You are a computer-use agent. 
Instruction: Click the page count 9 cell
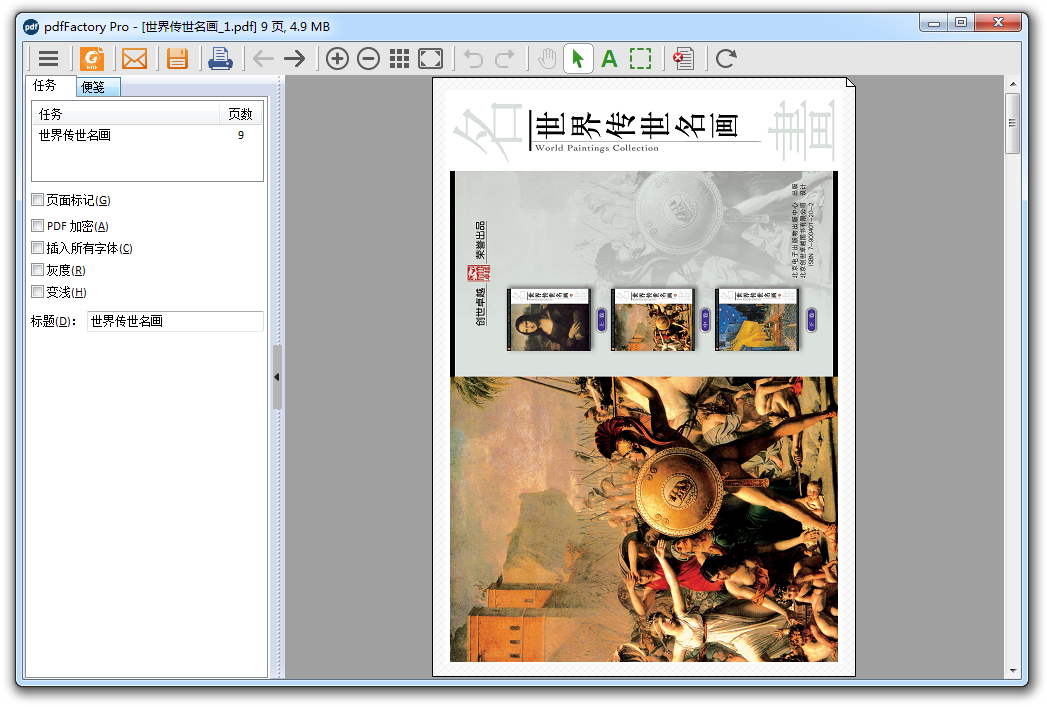241,136
